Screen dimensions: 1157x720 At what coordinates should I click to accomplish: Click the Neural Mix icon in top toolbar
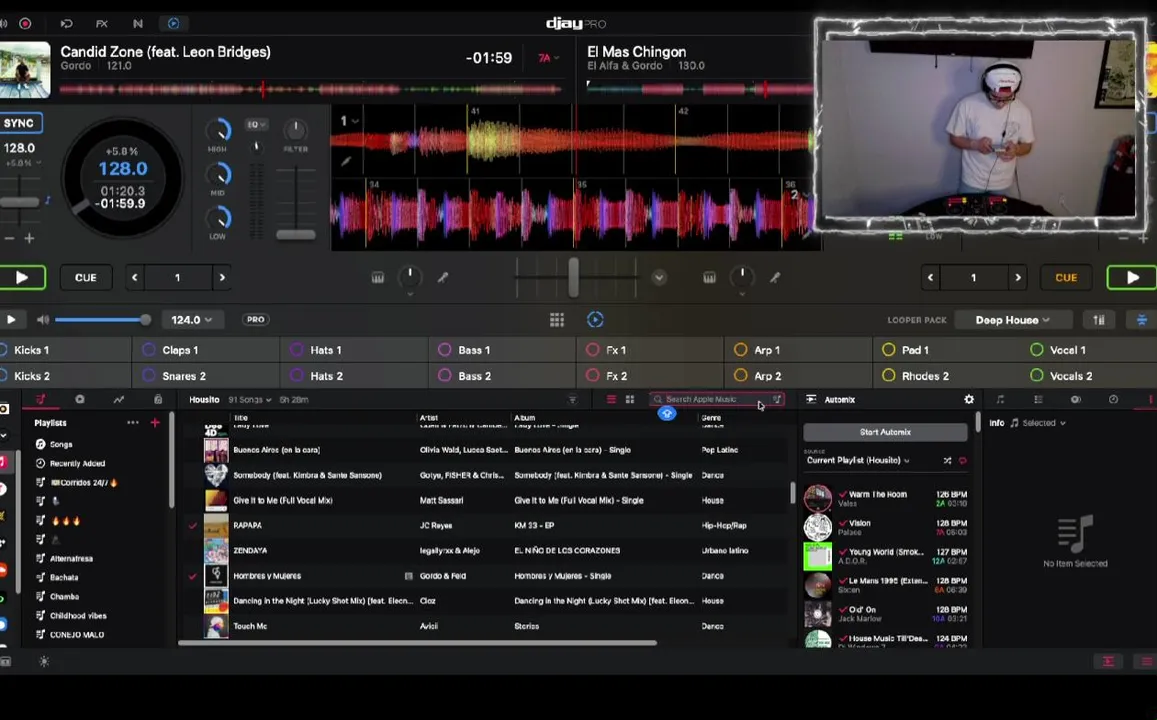(138, 24)
